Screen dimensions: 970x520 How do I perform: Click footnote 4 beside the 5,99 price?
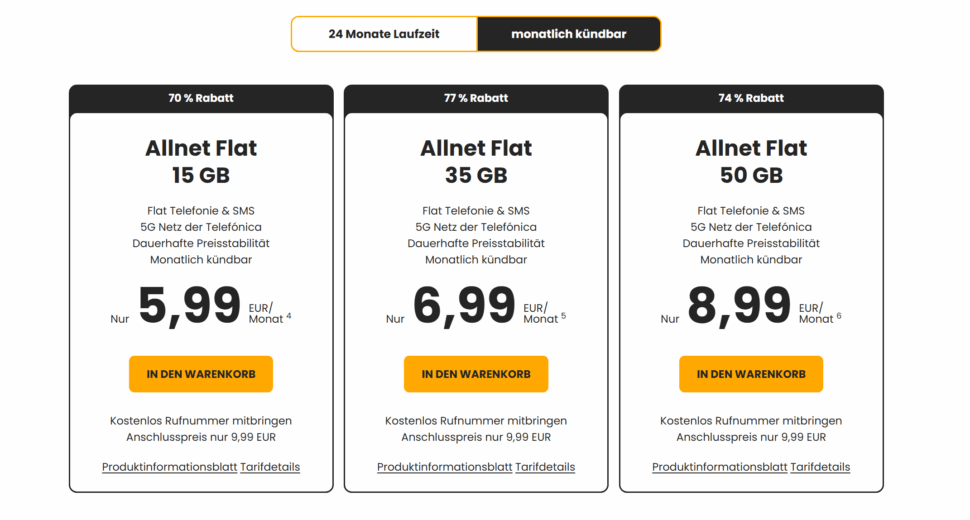pos(288,317)
